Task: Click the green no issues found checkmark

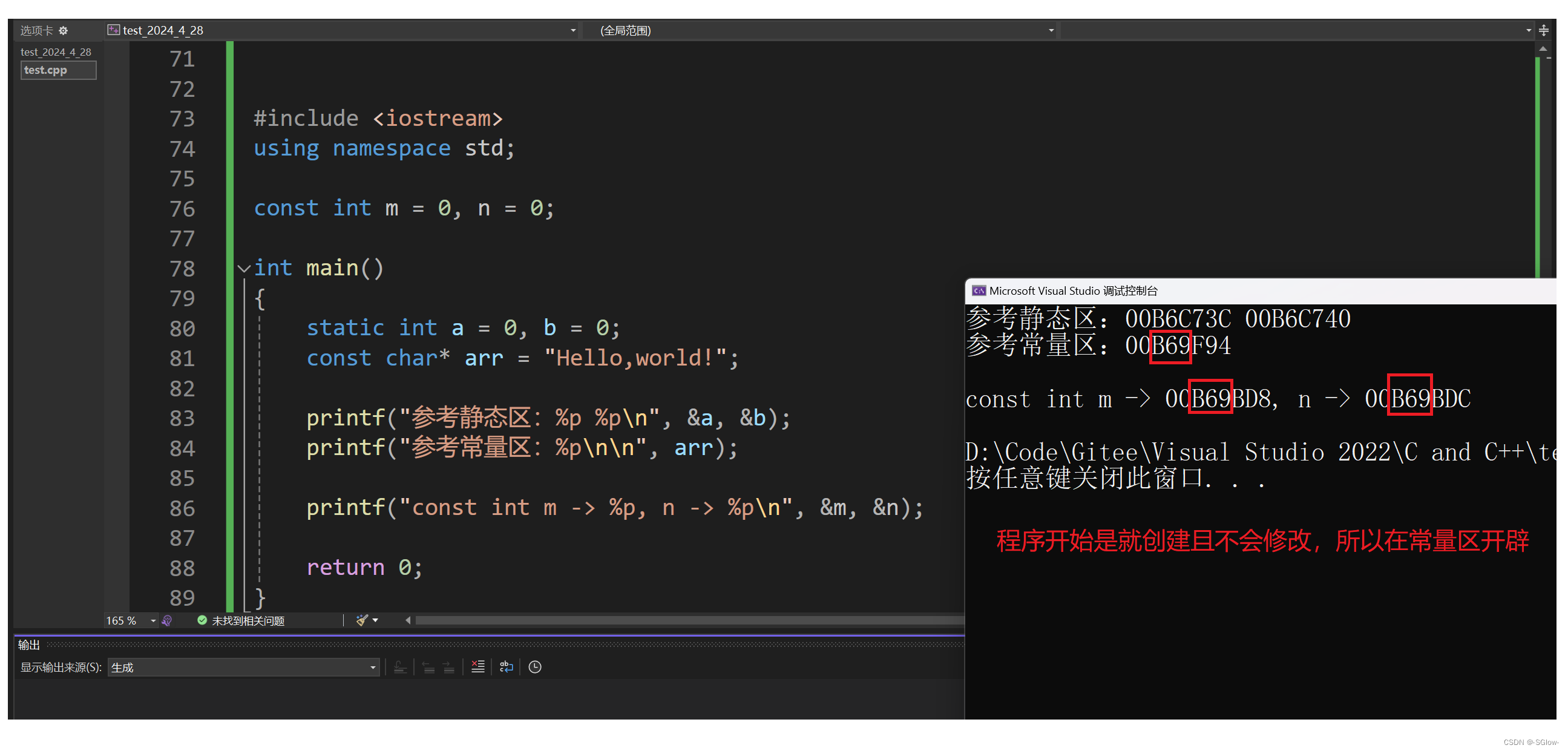Action: click(202, 620)
